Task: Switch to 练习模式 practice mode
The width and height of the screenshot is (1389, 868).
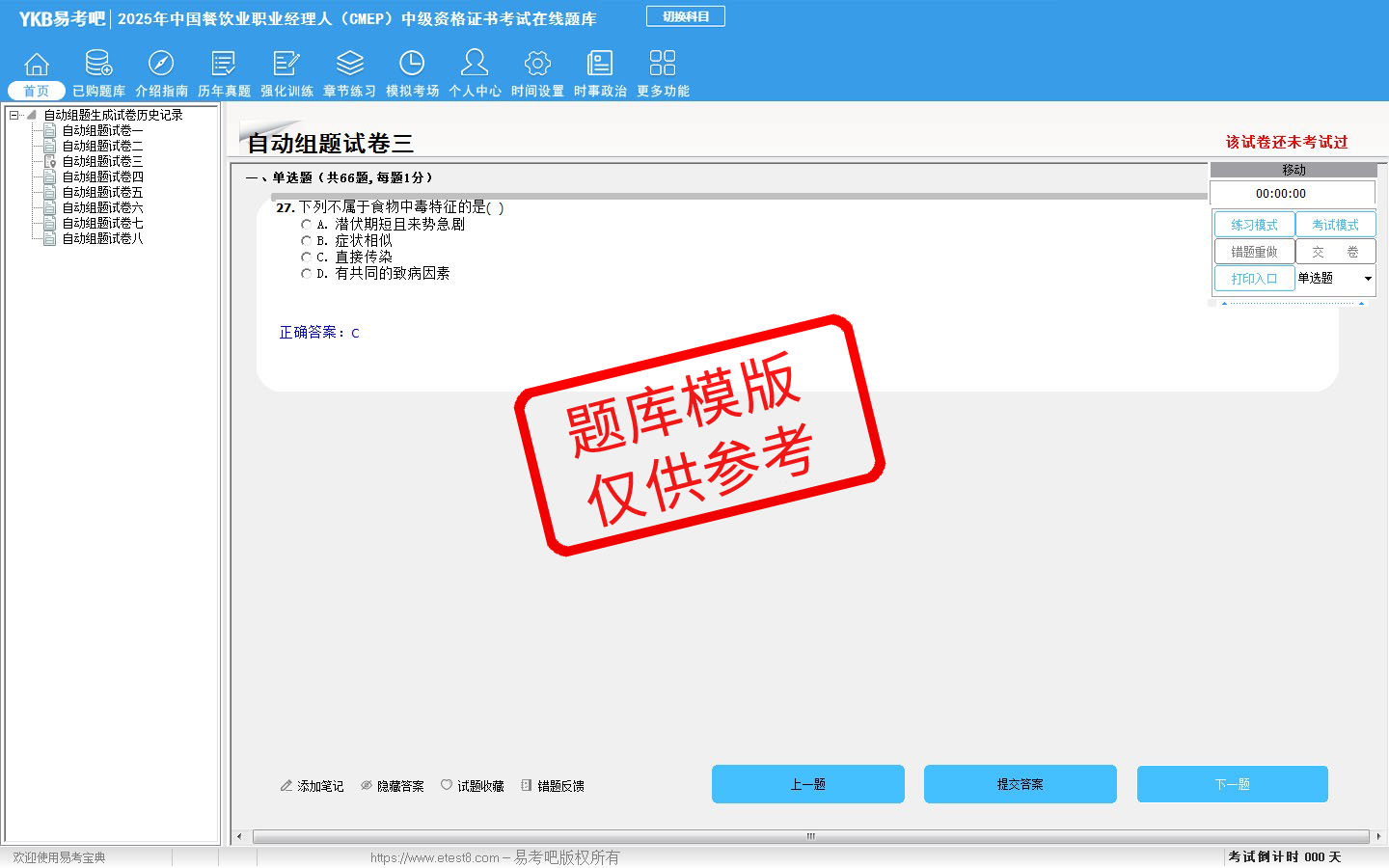Action: 1254,225
